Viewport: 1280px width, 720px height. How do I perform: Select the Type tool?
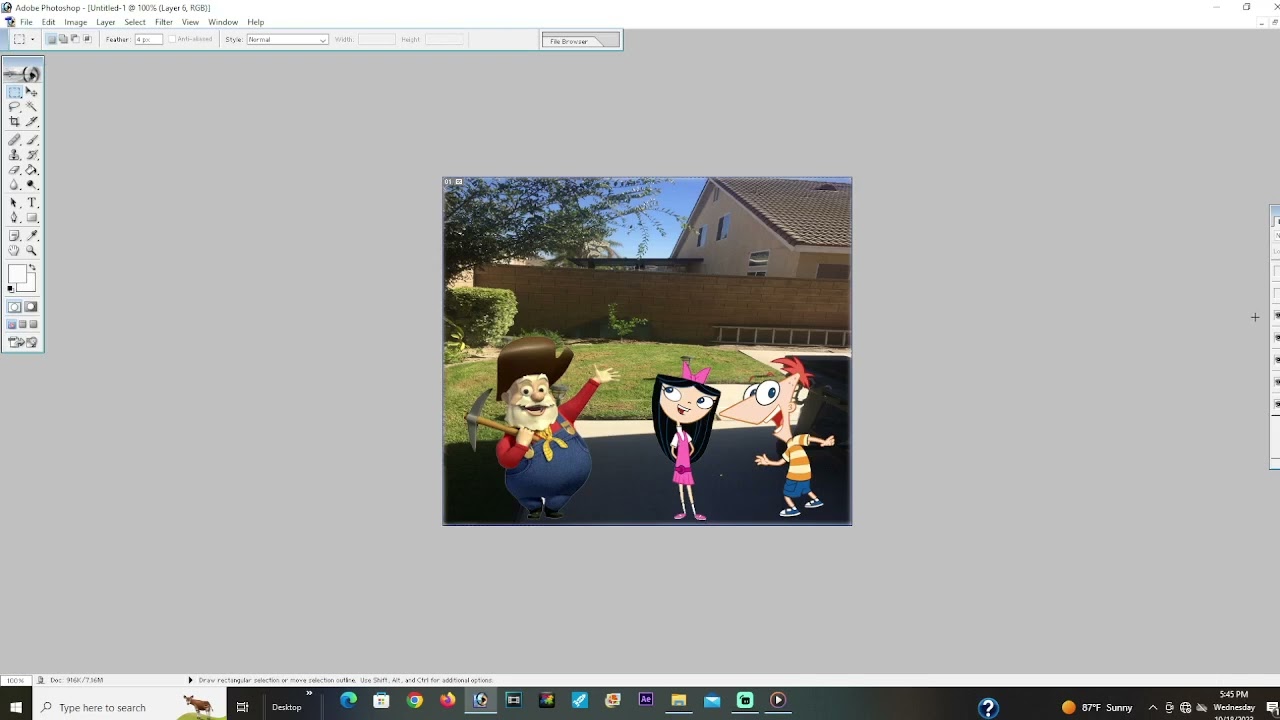[31, 203]
